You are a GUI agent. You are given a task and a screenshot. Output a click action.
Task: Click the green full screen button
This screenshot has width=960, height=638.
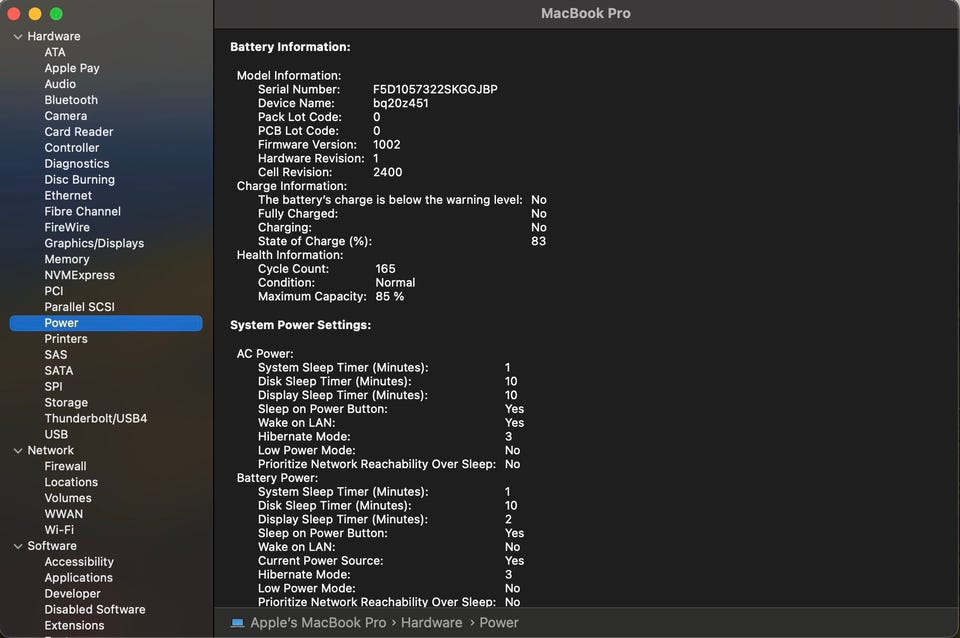tap(56, 14)
